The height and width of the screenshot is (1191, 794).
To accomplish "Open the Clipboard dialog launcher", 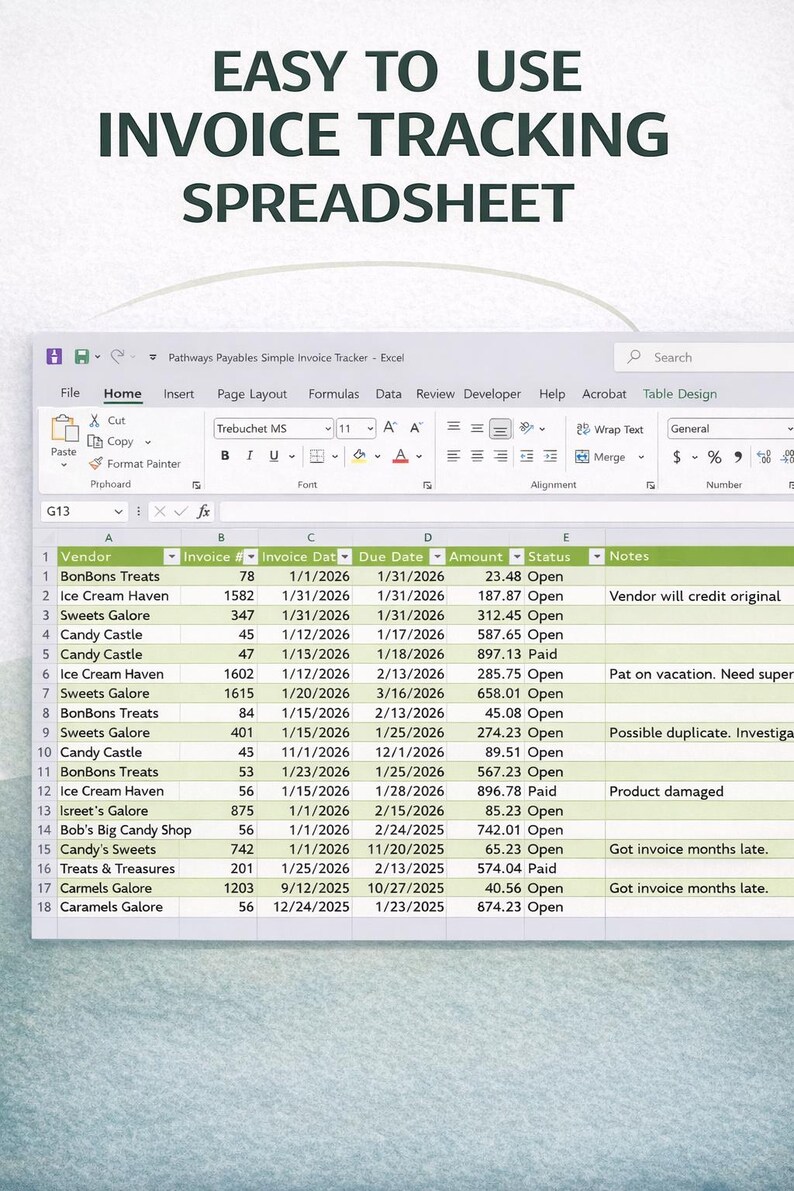I will 197,485.
